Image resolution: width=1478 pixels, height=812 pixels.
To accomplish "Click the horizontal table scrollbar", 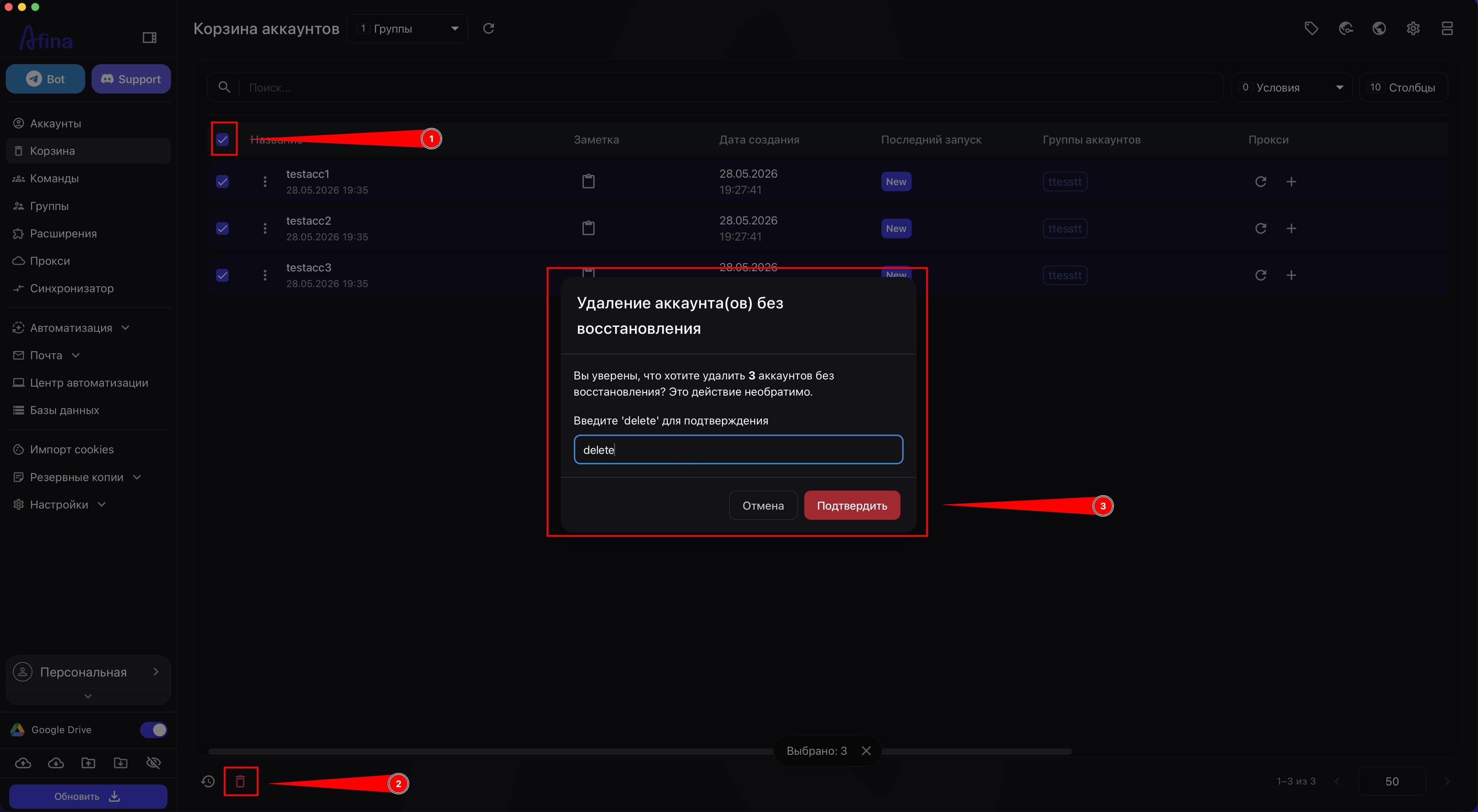I will 640,752.
